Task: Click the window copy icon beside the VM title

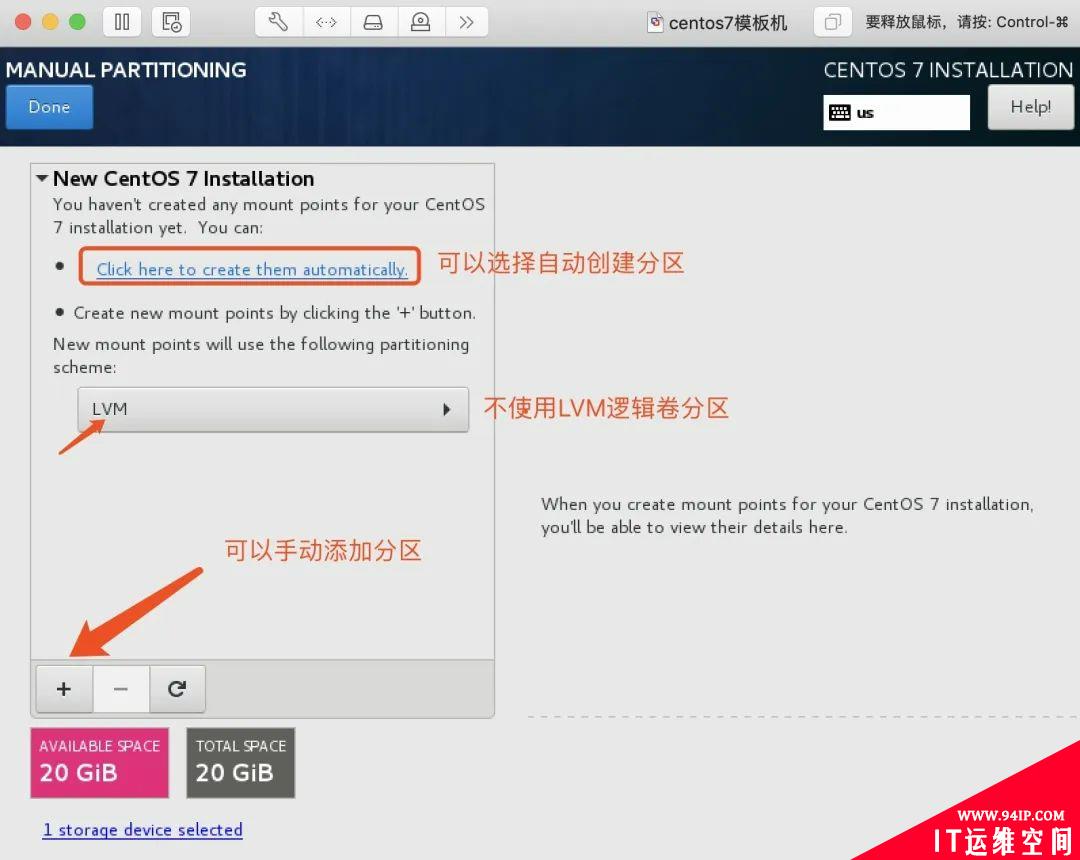Action: [x=832, y=22]
